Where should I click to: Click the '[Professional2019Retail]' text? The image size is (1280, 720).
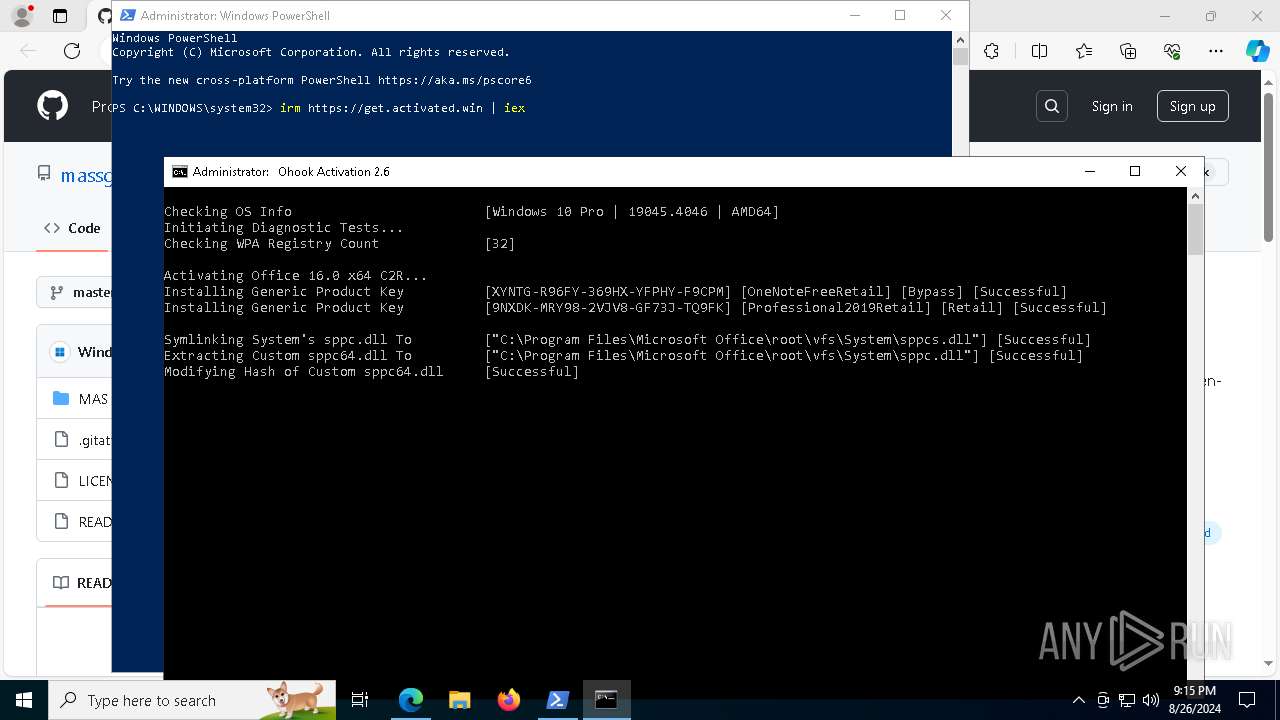836,308
